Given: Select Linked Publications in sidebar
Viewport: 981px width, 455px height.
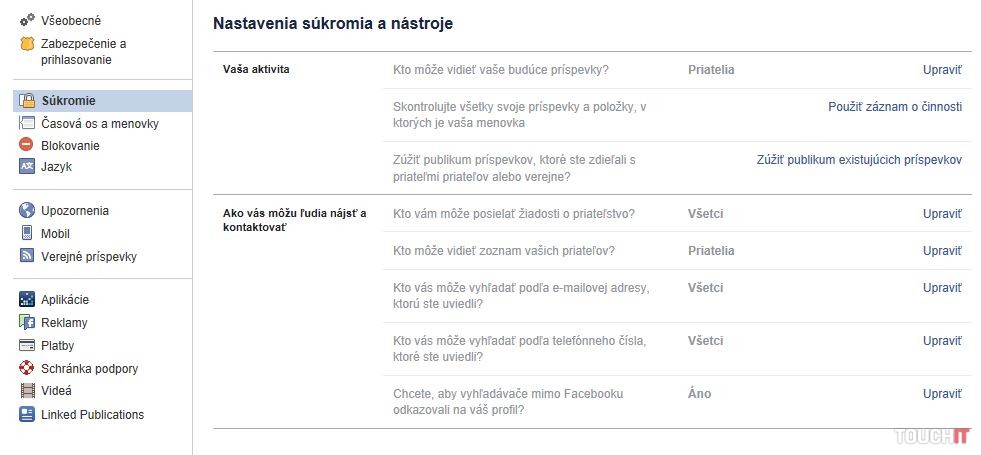Looking at the screenshot, I should pos(92,415).
